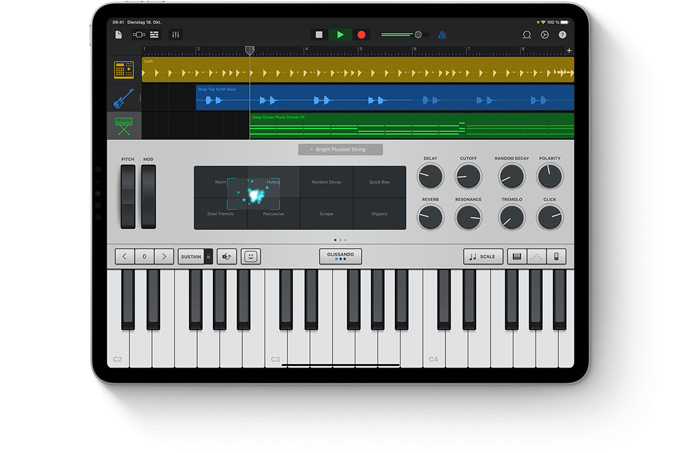Select the green keyboard track icon
Screen dimensions: 682x453
pos(124,126)
